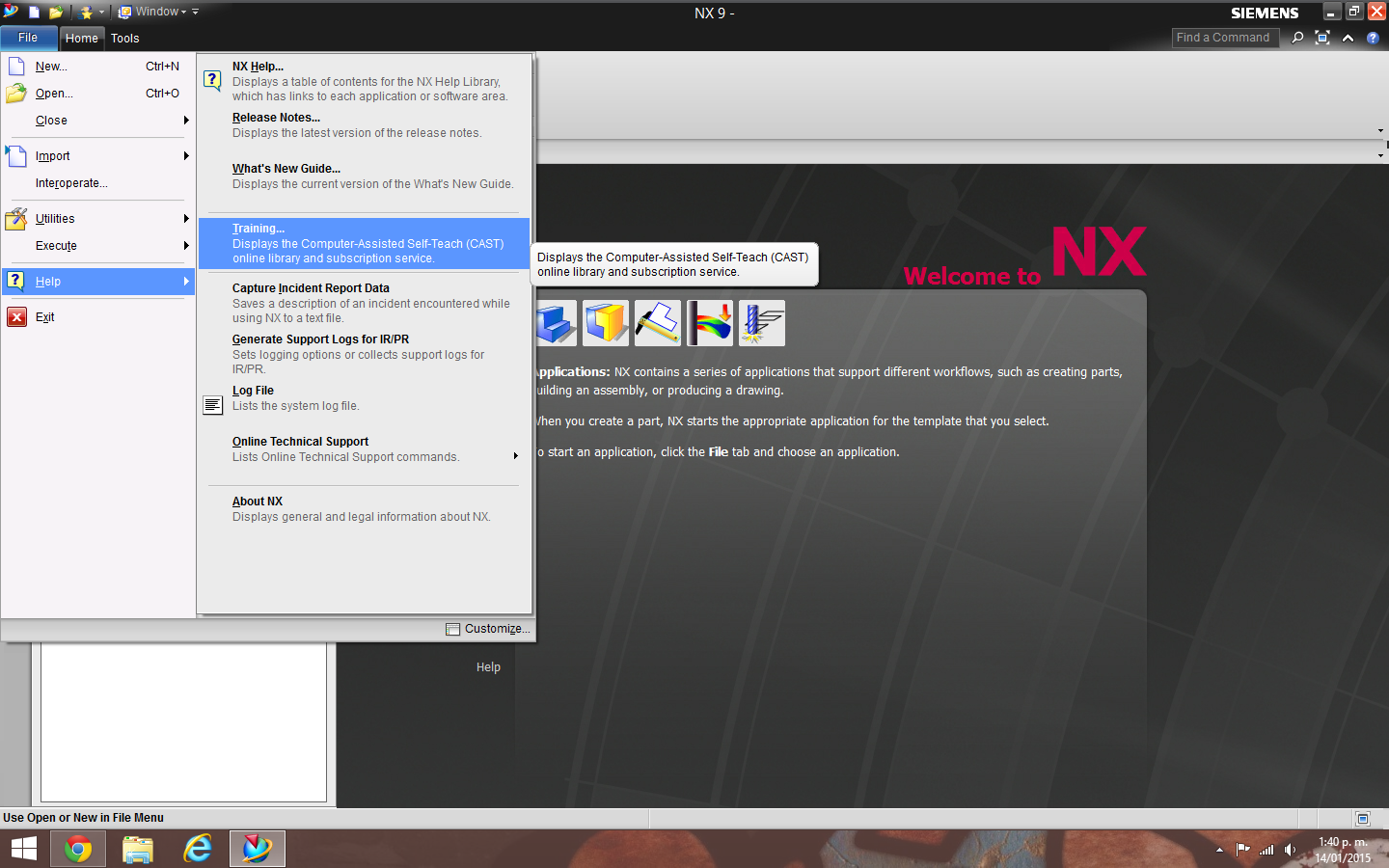This screenshot has height=868, width=1389.
Task: Click the Simulation rainbow icon on Welcome page
Action: click(x=710, y=323)
